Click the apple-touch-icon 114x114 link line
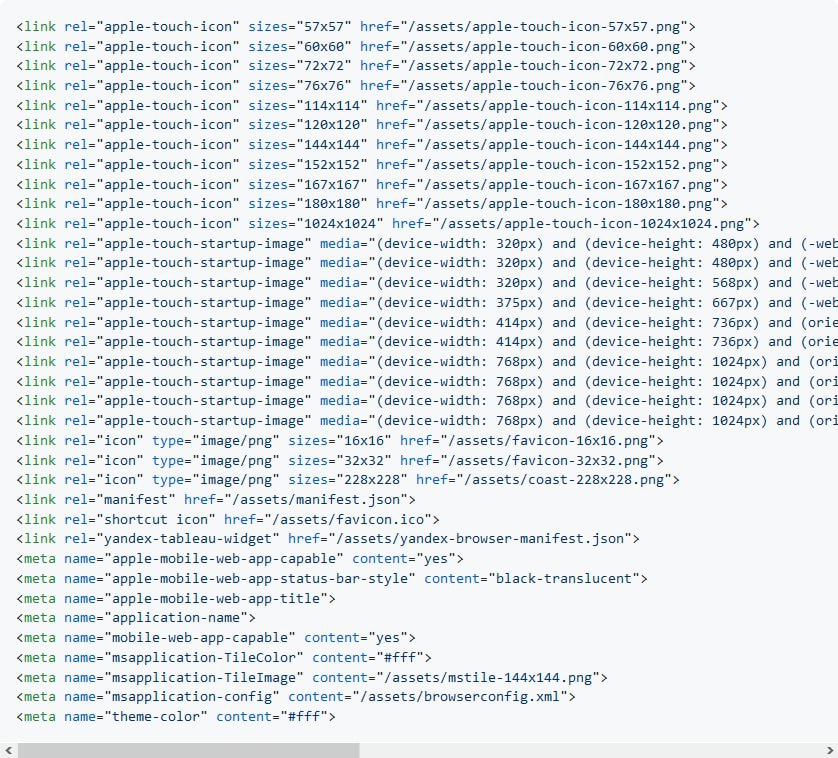This screenshot has height=758, width=838. pos(372,105)
